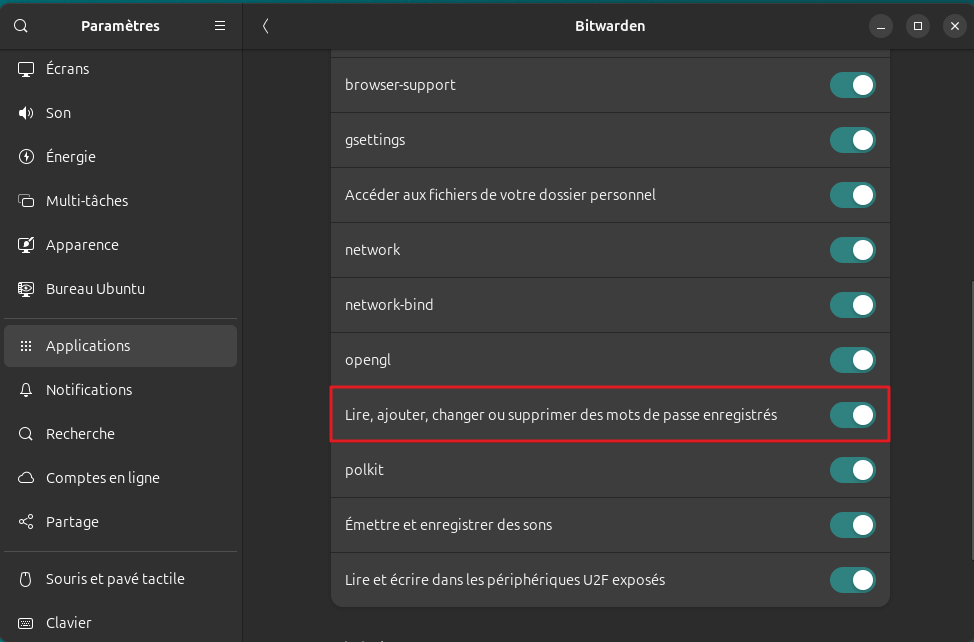Go to Souris et pavé tactile
The height and width of the screenshot is (642, 974).
(115, 579)
